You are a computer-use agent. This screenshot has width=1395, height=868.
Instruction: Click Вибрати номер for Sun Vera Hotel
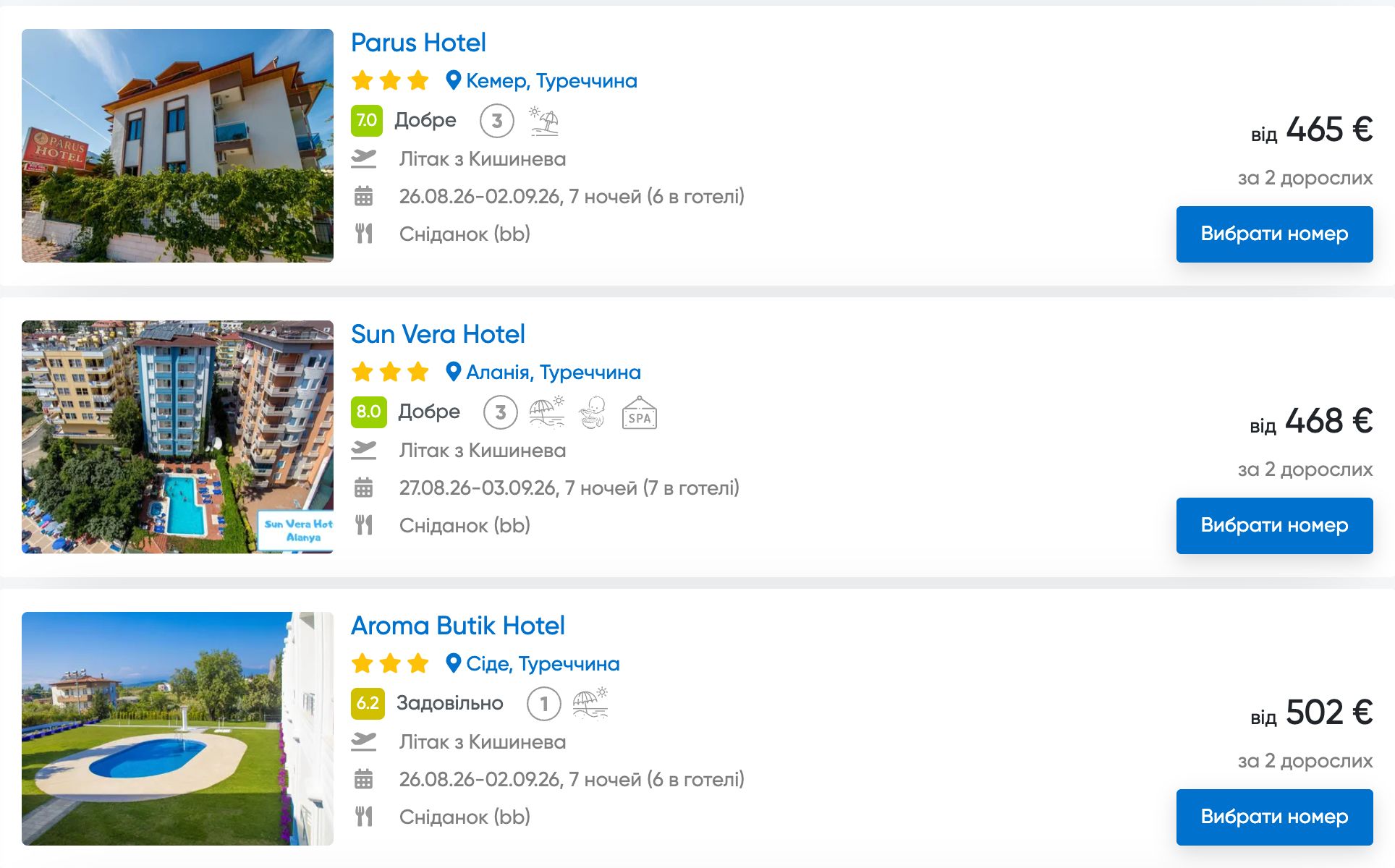(x=1274, y=526)
